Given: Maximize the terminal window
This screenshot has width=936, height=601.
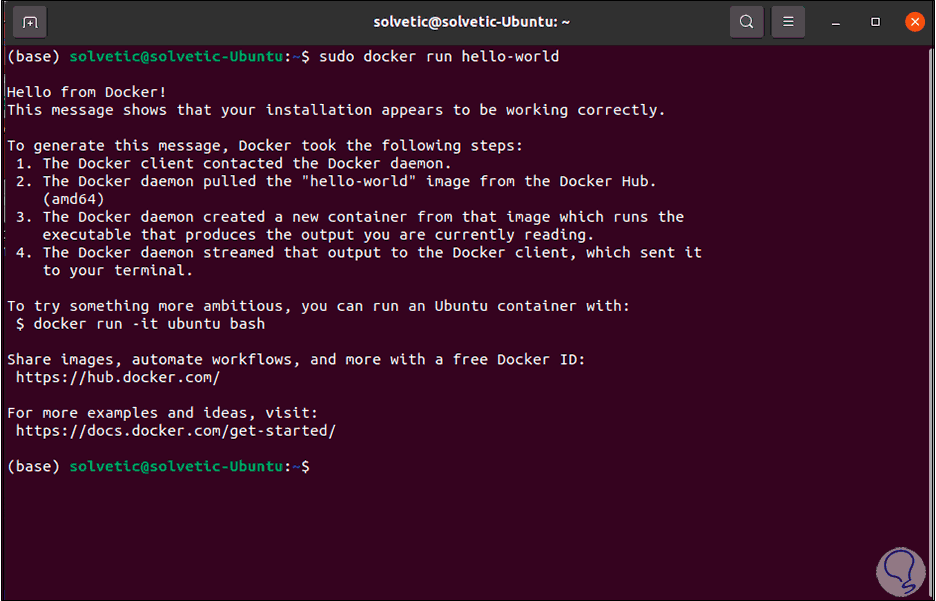Looking at the screenshot, I should pyautogui.click(x=875, y=21).
